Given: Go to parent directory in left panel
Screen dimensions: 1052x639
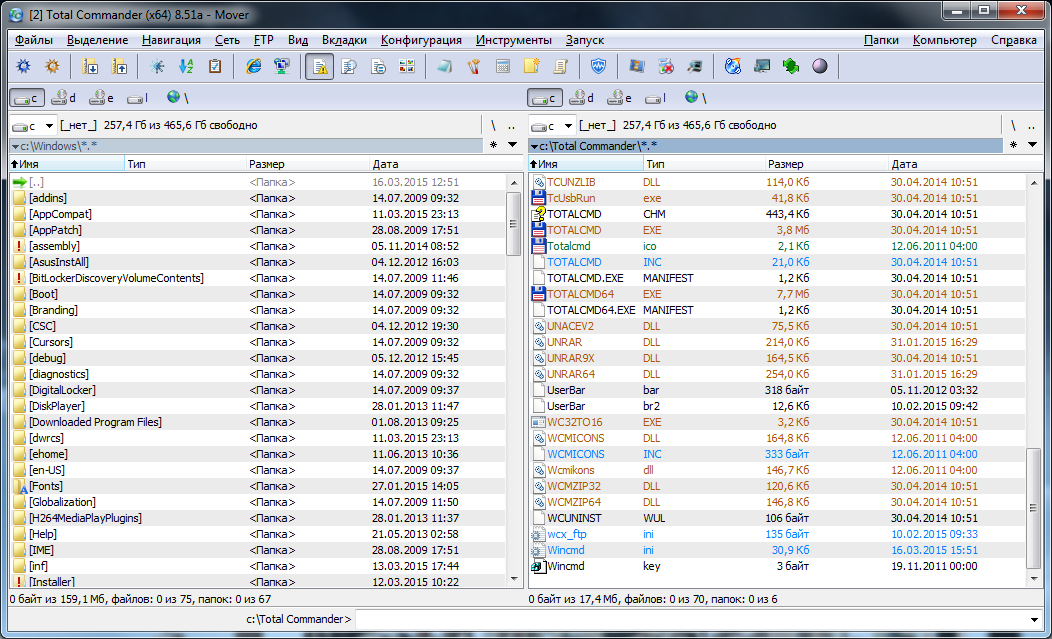Looking at the screenshot, I should click(512, 126).
